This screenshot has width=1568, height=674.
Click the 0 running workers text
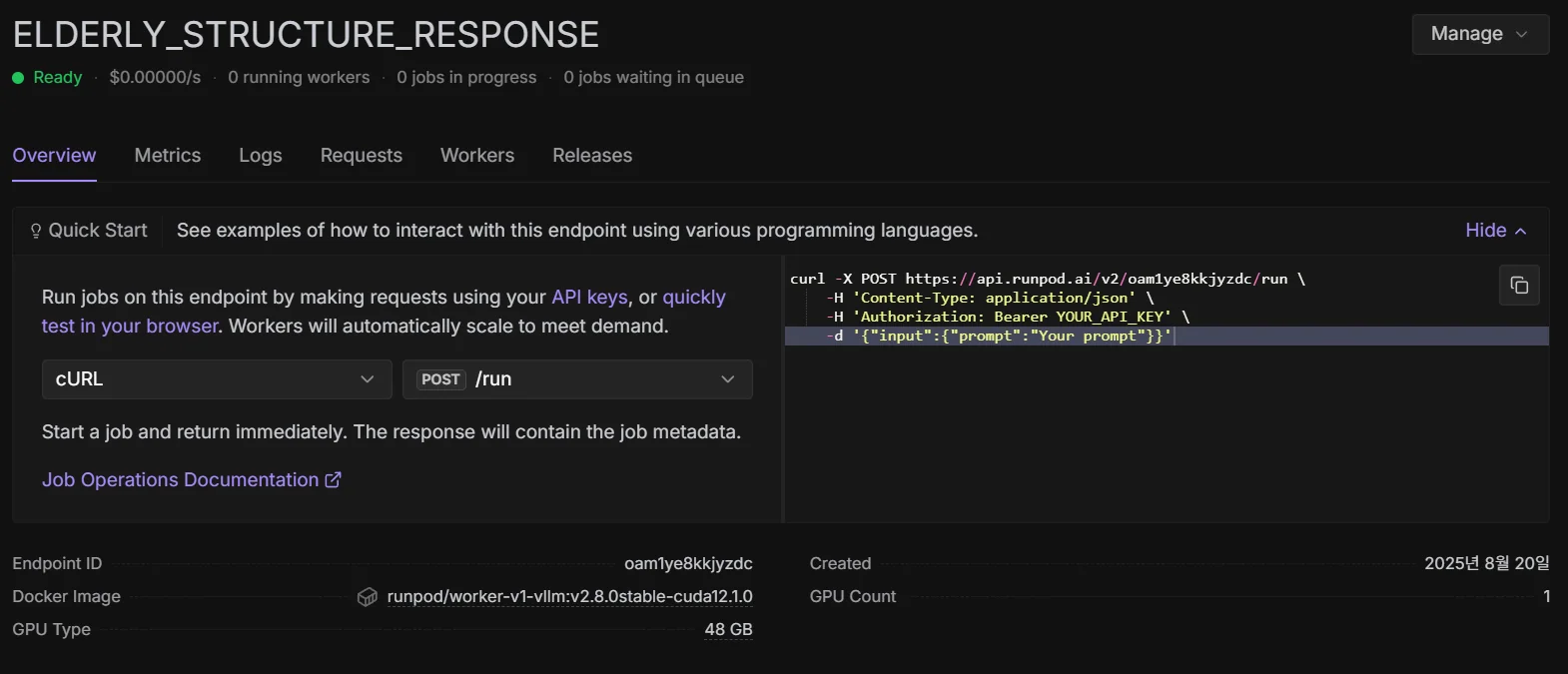pos(299,78)
